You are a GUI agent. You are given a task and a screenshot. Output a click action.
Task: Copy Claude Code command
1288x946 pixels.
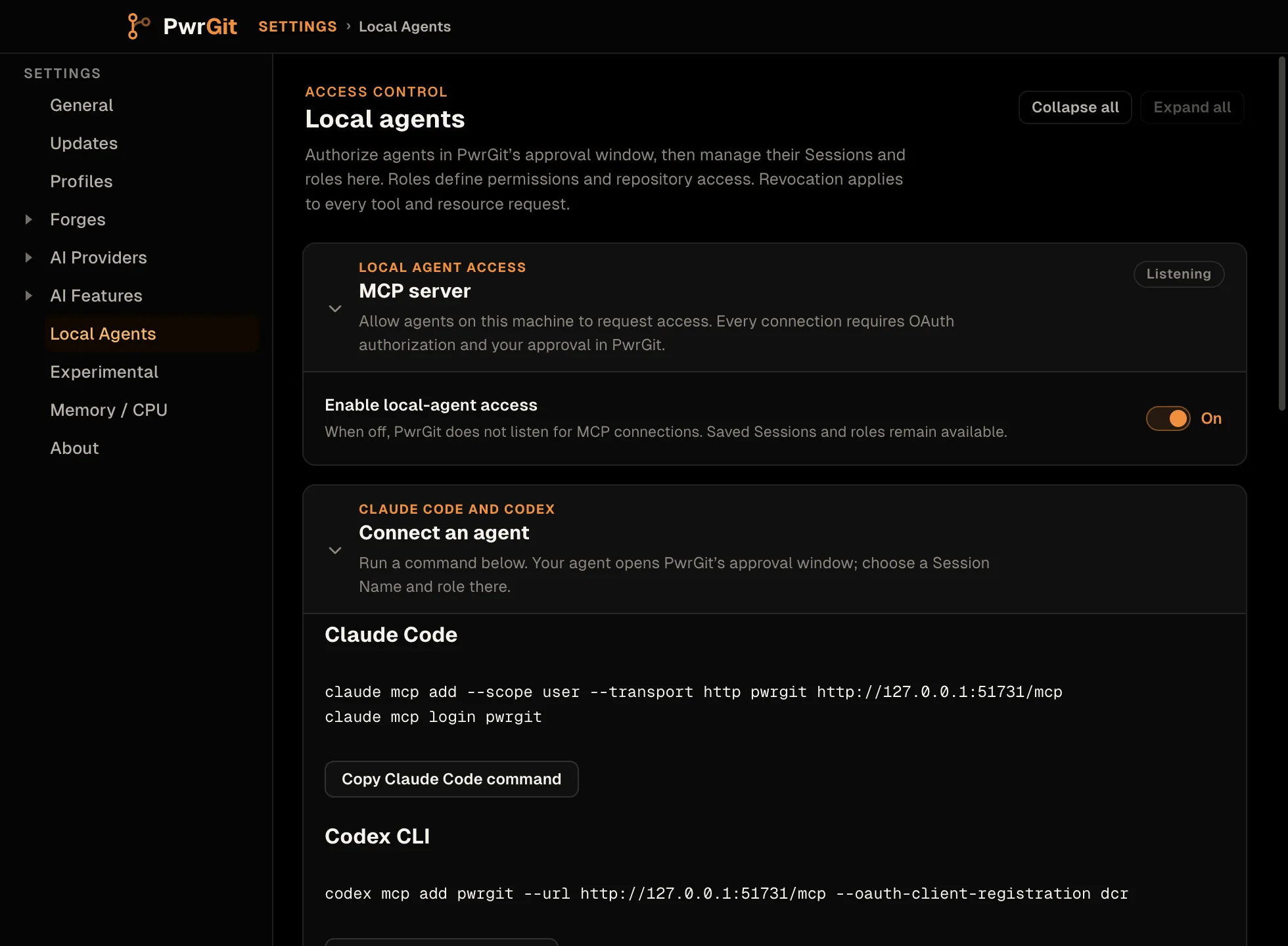pos(451,779)
